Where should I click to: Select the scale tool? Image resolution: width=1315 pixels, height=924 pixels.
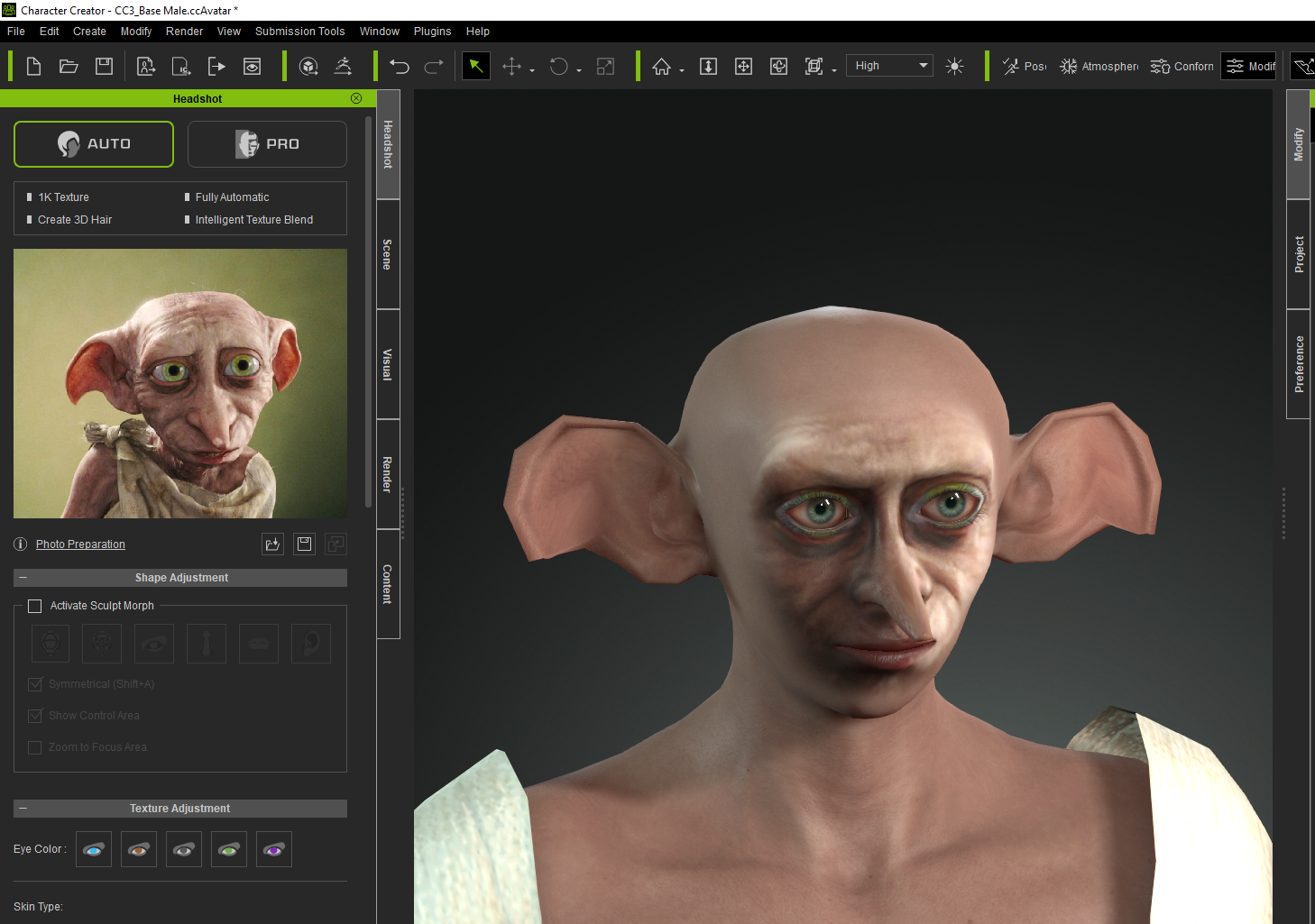pos(606,66)
